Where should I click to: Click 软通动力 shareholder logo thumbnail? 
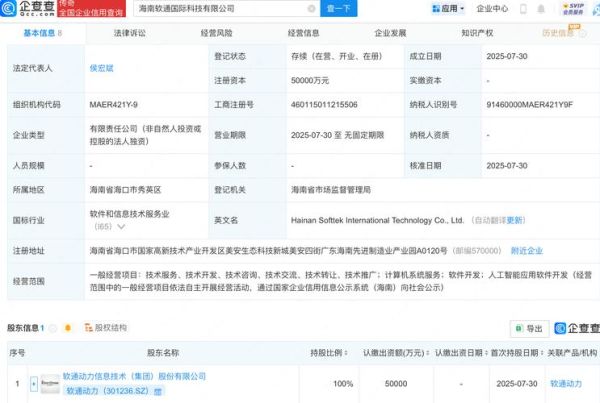pyautogui.click(x=50, y=384)
